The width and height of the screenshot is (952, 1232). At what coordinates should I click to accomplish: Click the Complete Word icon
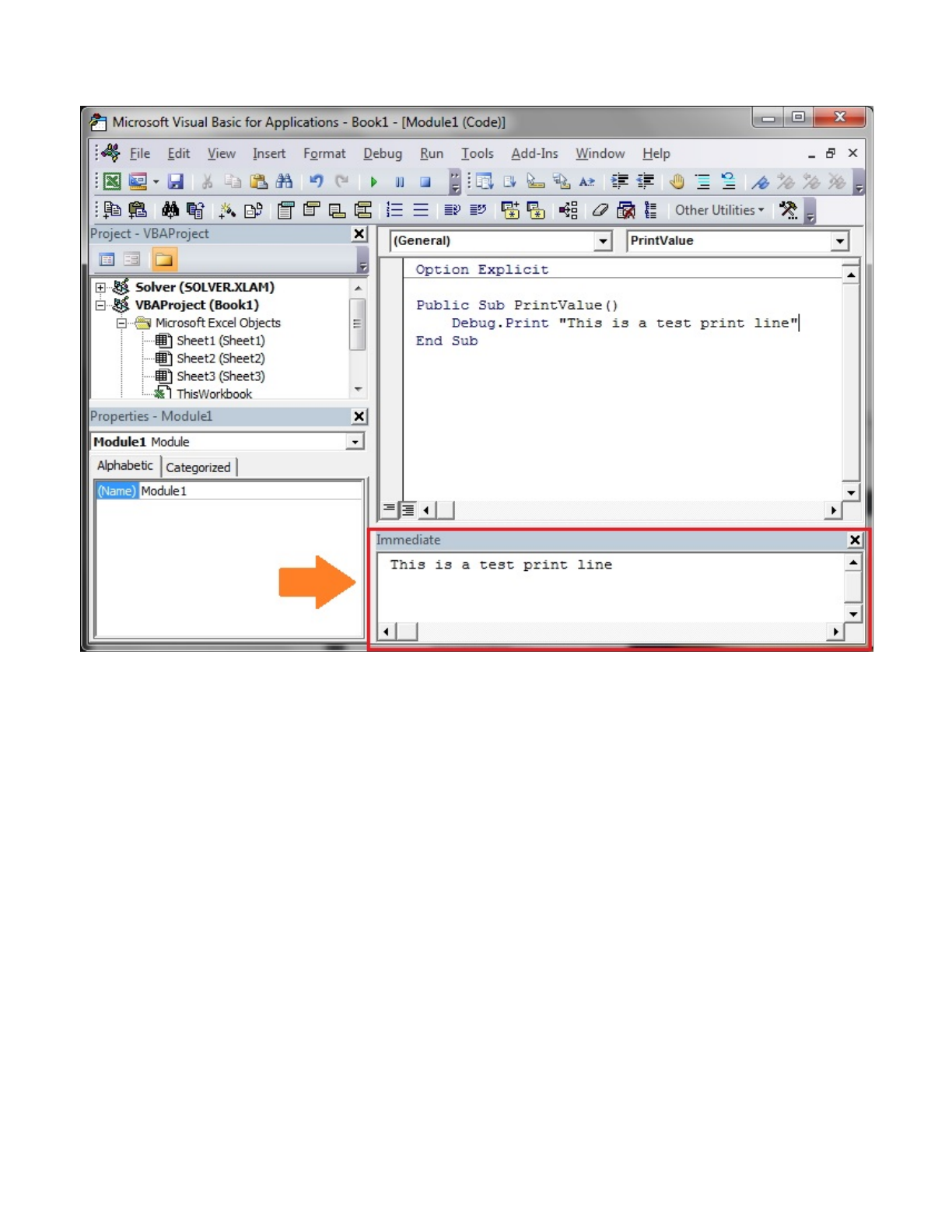pos(587,182)
